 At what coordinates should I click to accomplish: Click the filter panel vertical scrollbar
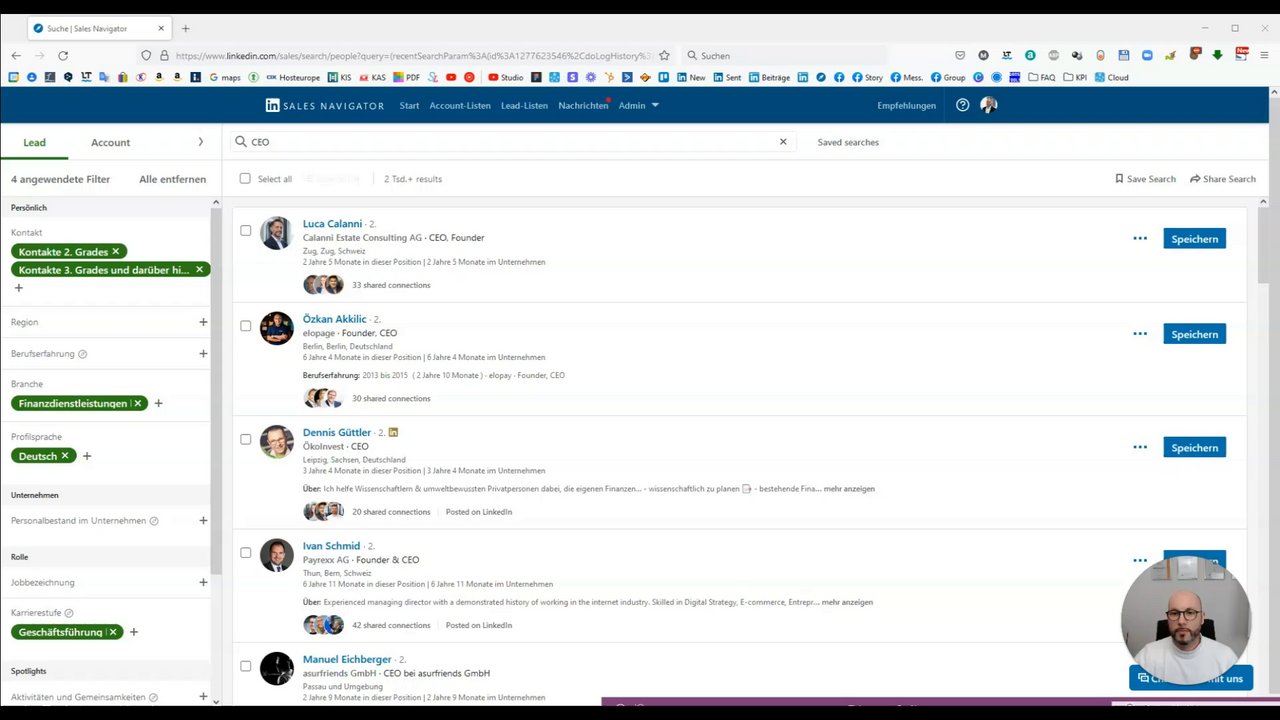click(x=216, y=400)
